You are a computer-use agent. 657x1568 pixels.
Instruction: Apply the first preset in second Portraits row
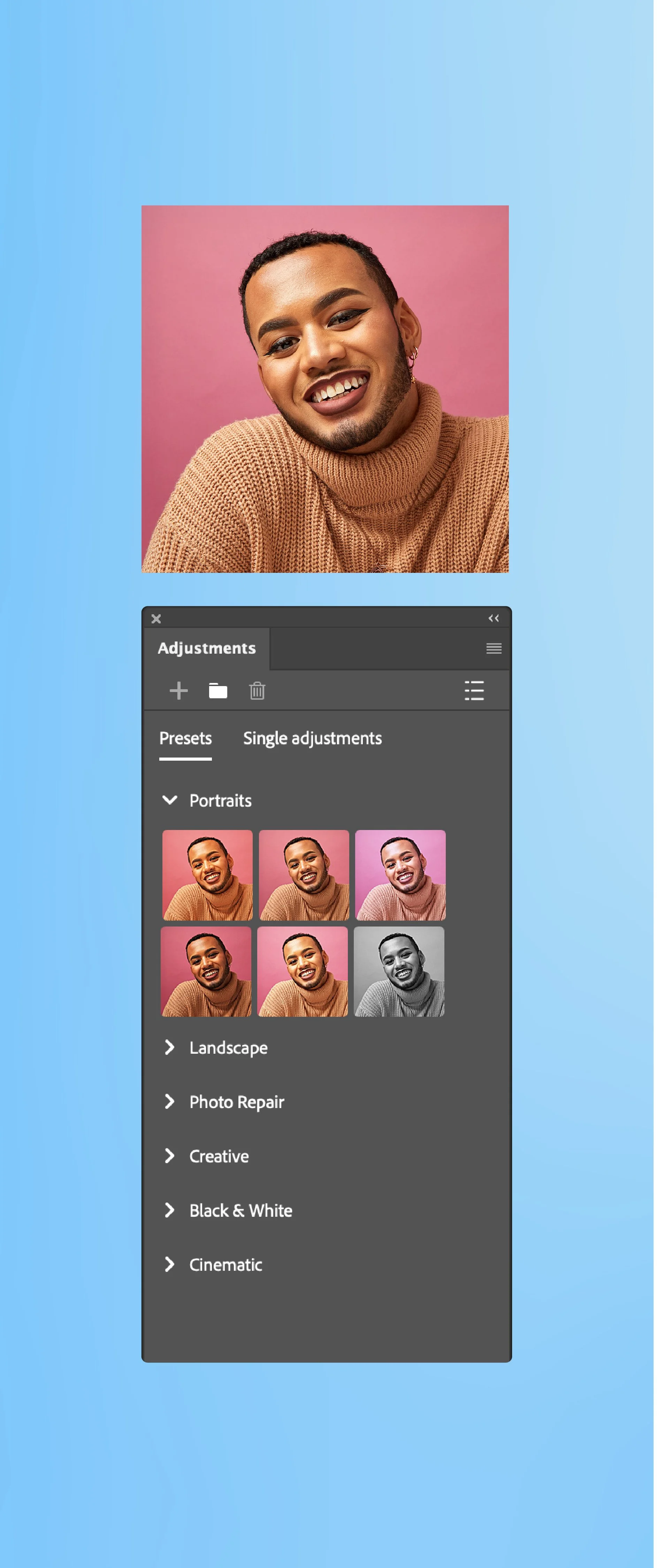(206, 971)
